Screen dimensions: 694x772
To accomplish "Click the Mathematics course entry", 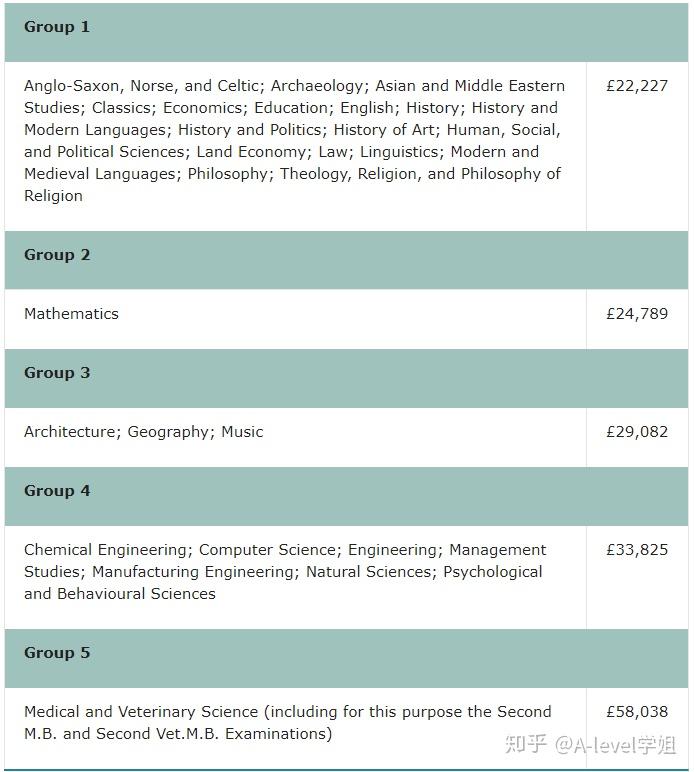I will point(71,314).
